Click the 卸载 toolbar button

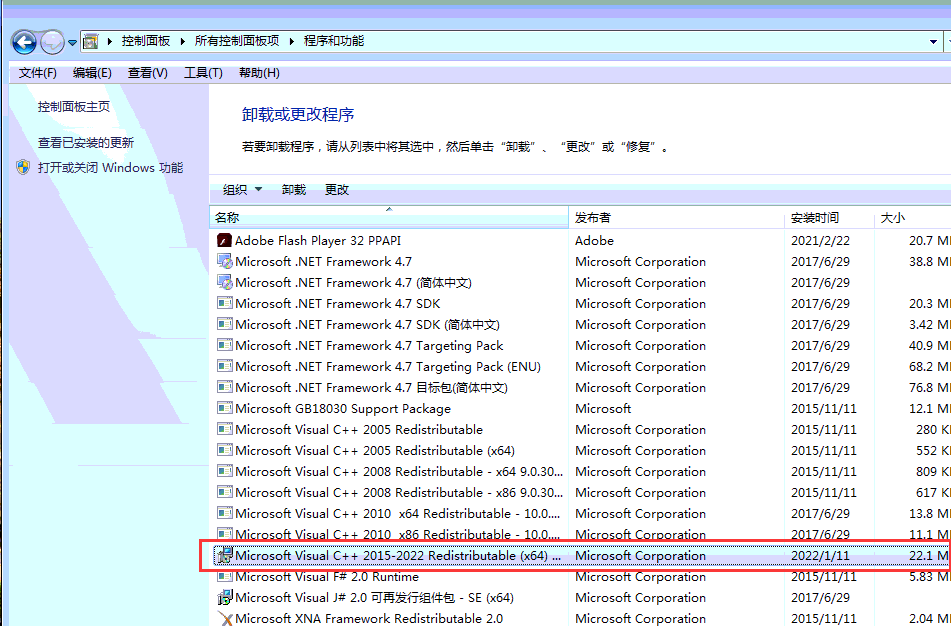pos(294,190)
